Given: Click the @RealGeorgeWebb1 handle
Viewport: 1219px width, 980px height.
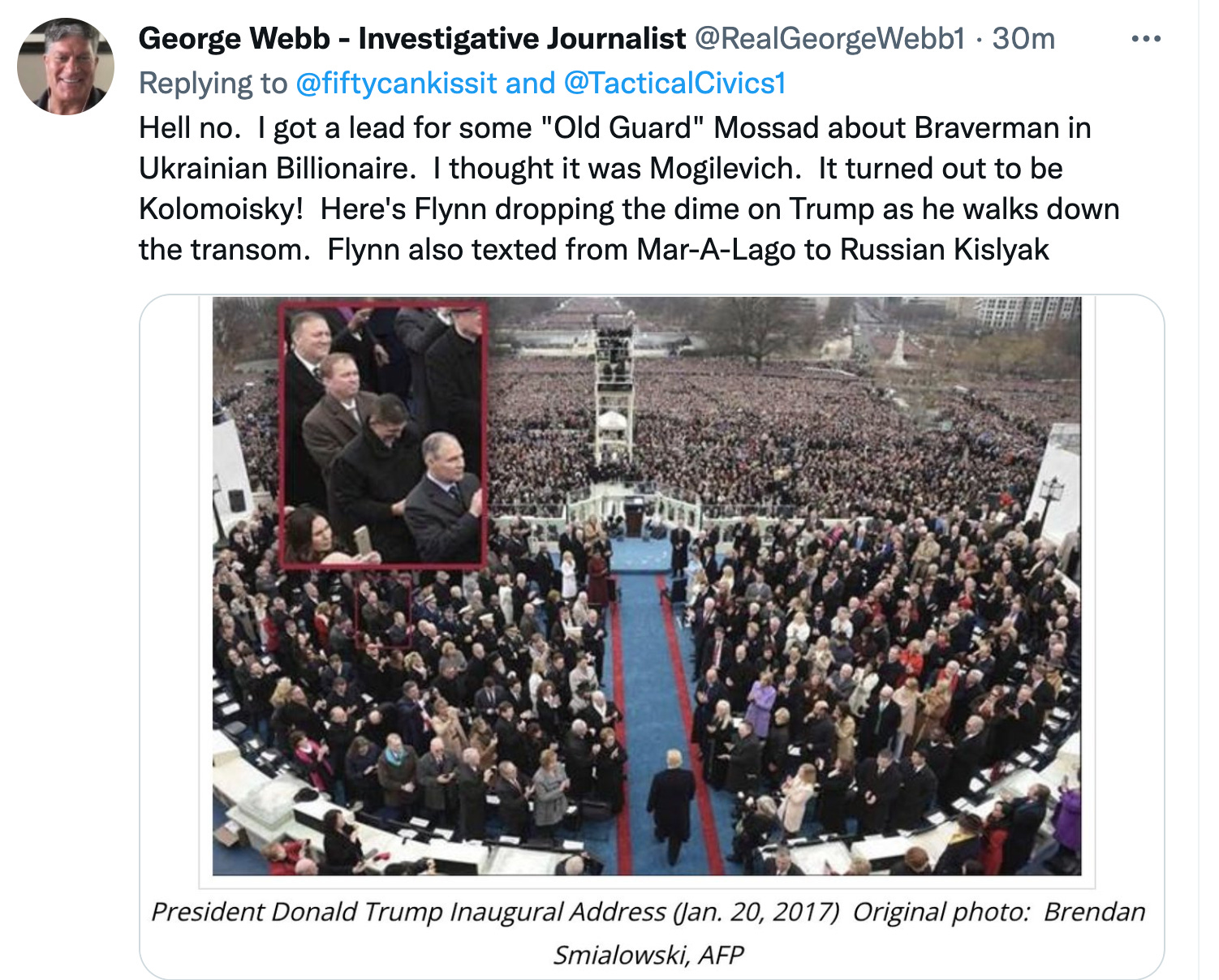Looking at the screenshot, I should (x=829, y=38).
